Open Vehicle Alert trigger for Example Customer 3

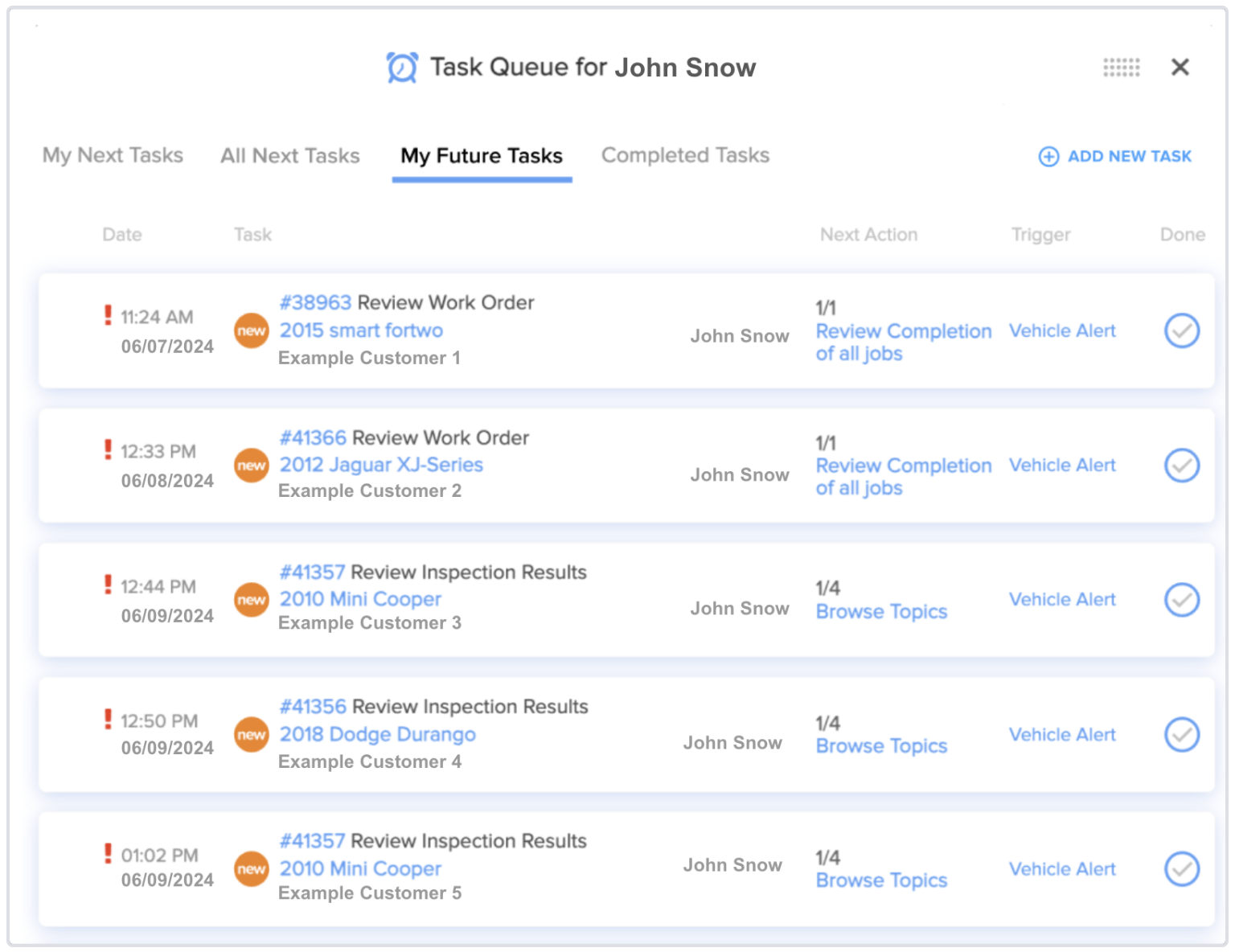1062,599
